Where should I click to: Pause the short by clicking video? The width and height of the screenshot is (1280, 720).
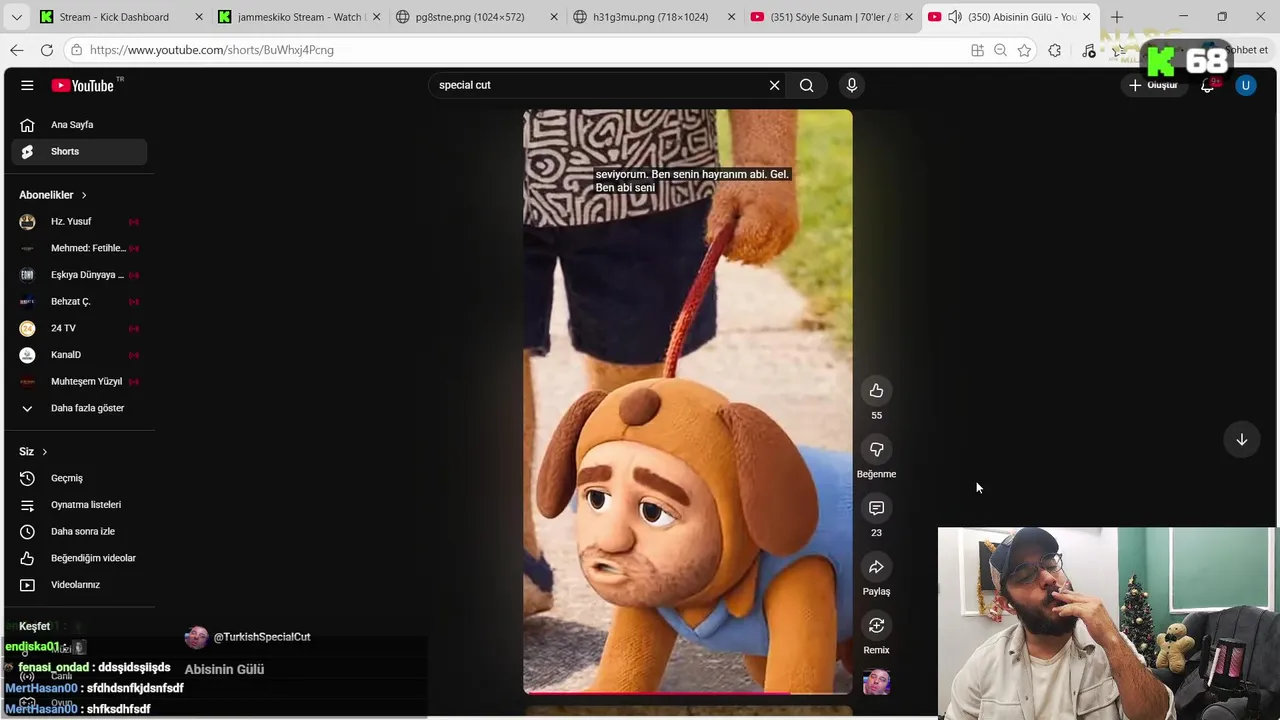pos(688,400)
